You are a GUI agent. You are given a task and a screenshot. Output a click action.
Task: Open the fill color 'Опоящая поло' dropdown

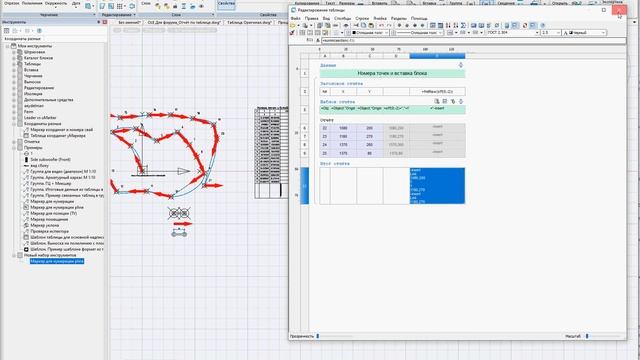pyautogui.click(x=386, y=33)
